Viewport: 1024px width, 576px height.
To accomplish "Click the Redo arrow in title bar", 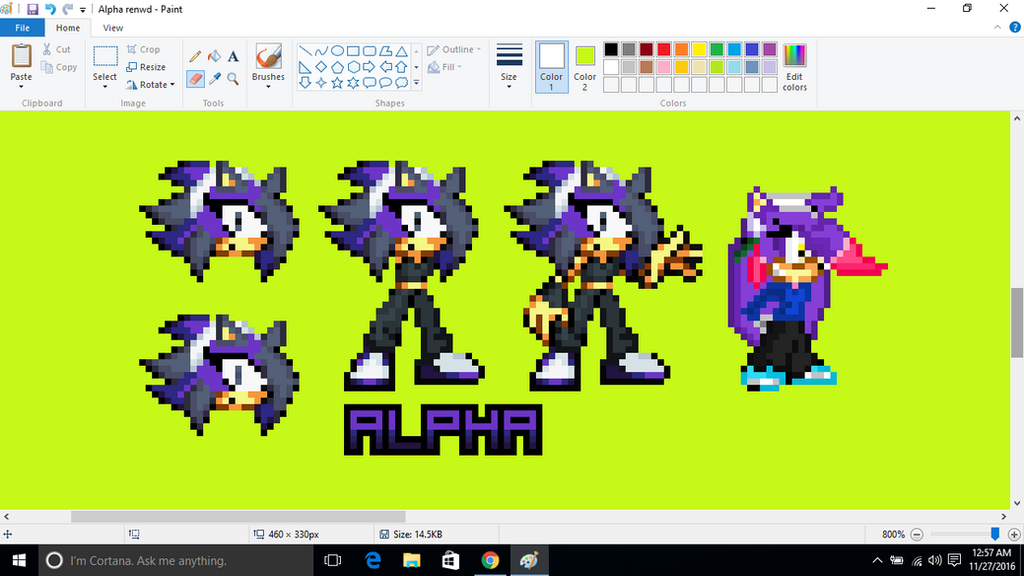I will [67, 9].
